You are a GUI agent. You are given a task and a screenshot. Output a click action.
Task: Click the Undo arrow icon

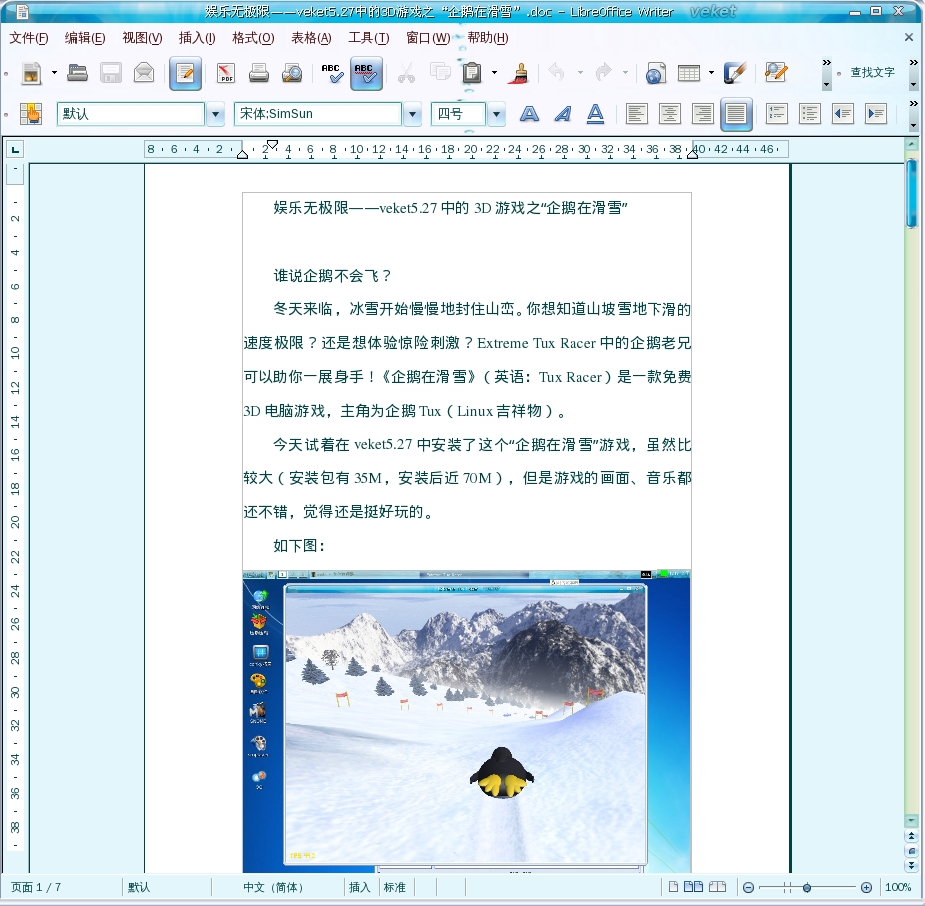tap(556, 73)
